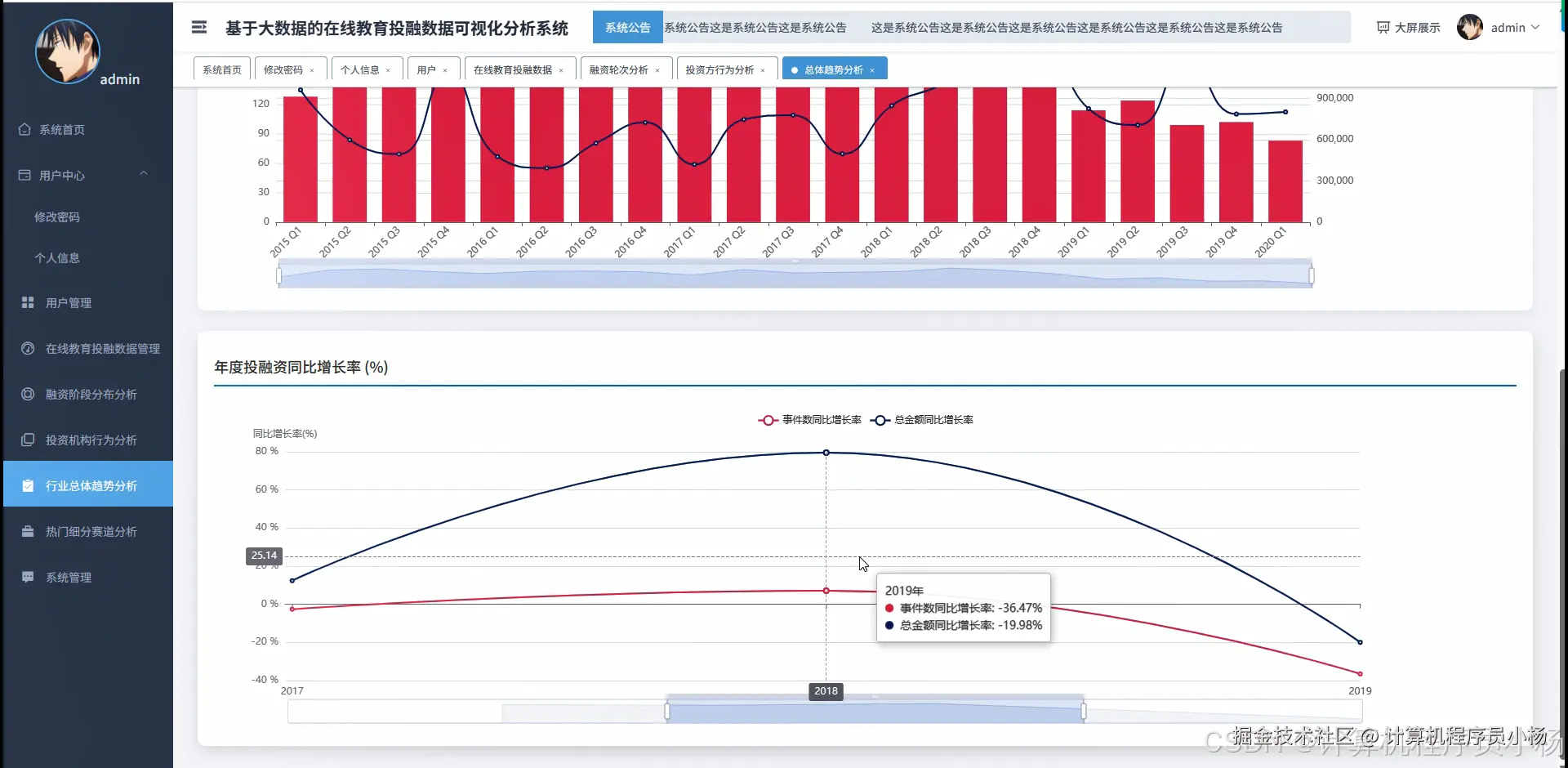Click the 用户中心 card icon in sidebar
Screen dimensions: 1568x768
click(24, 175)
